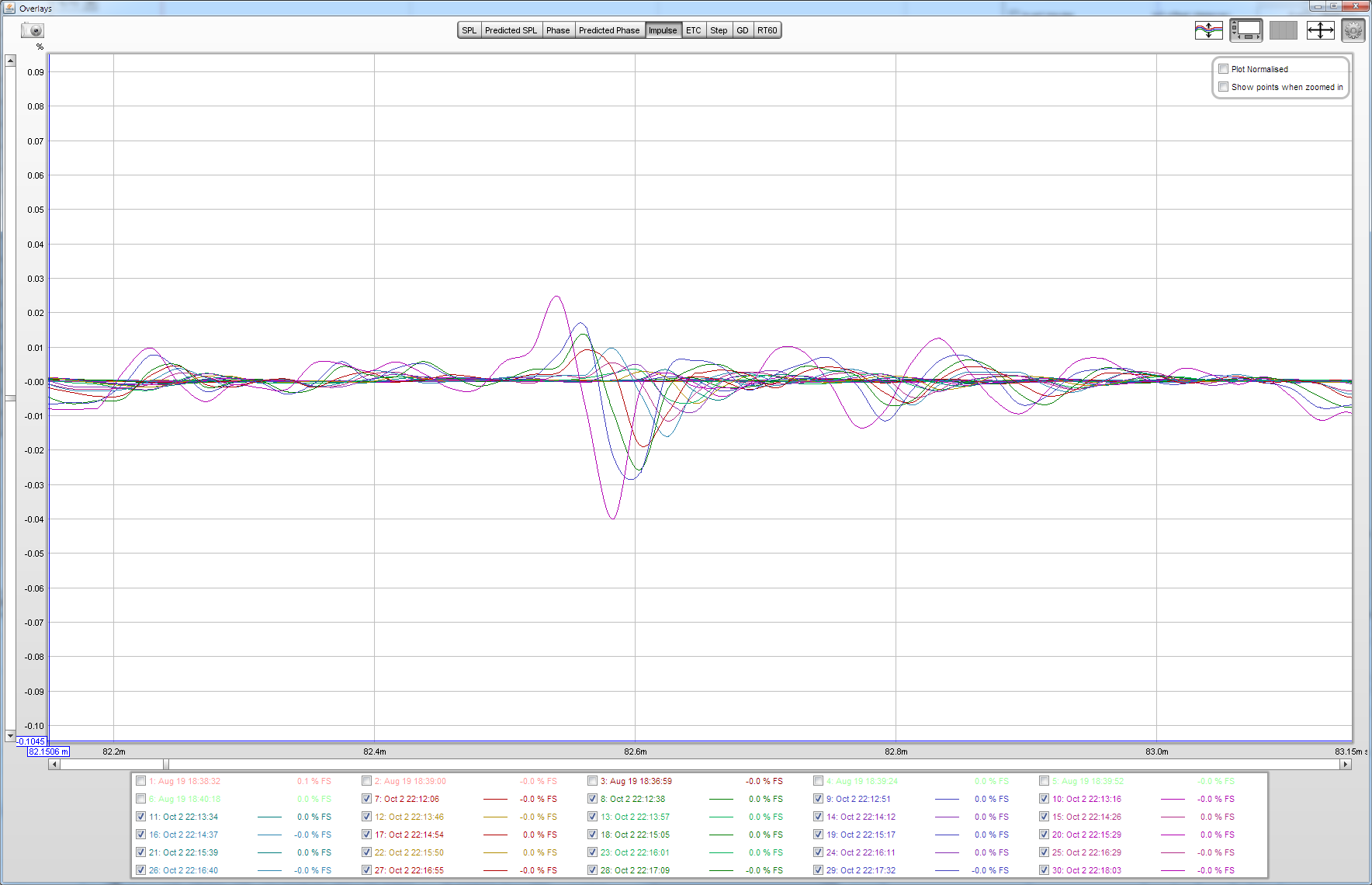Open the separate traces icon

point(1208,30)
